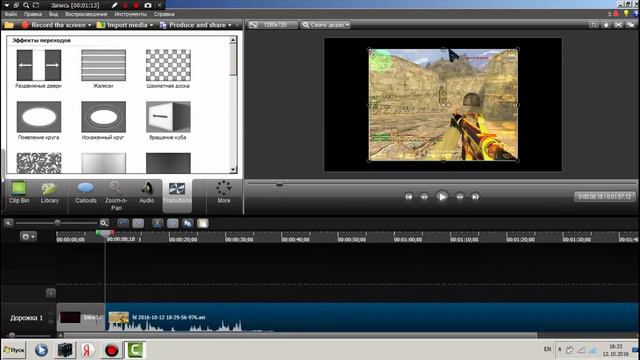The width and height of the screenshot is (640, 360).
Task: Open the Файл menu
Action: pyautogui.click(x=11, y=14)
